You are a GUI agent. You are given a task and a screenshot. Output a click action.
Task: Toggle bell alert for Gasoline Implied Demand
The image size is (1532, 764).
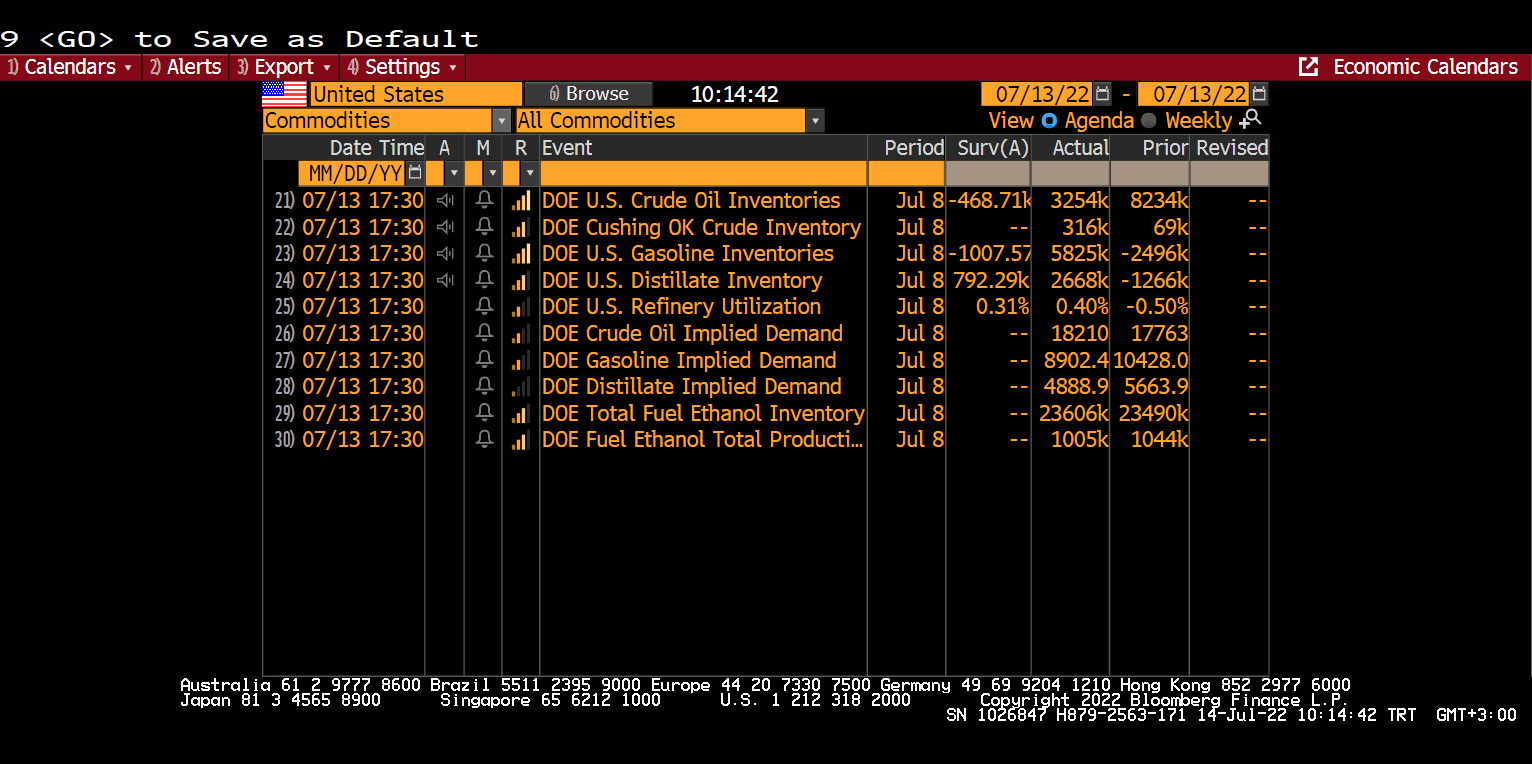coord(484,360)
